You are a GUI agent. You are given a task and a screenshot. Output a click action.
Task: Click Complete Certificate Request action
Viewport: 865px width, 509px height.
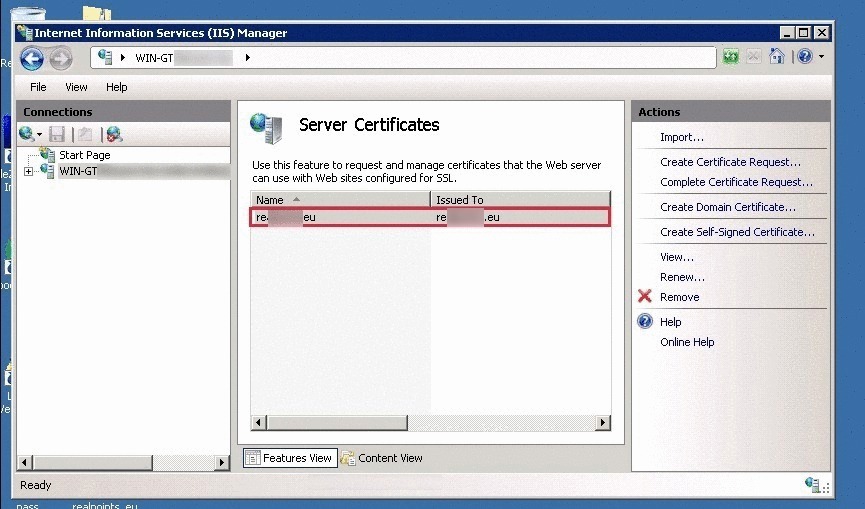pyautogui.click(x=736, y=182)
